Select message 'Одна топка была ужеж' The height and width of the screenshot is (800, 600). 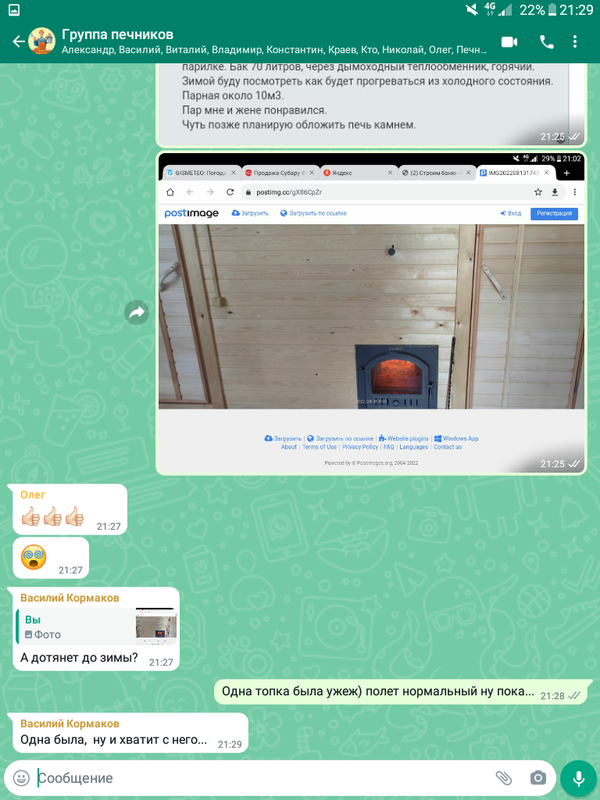click(x=403, y=692)
